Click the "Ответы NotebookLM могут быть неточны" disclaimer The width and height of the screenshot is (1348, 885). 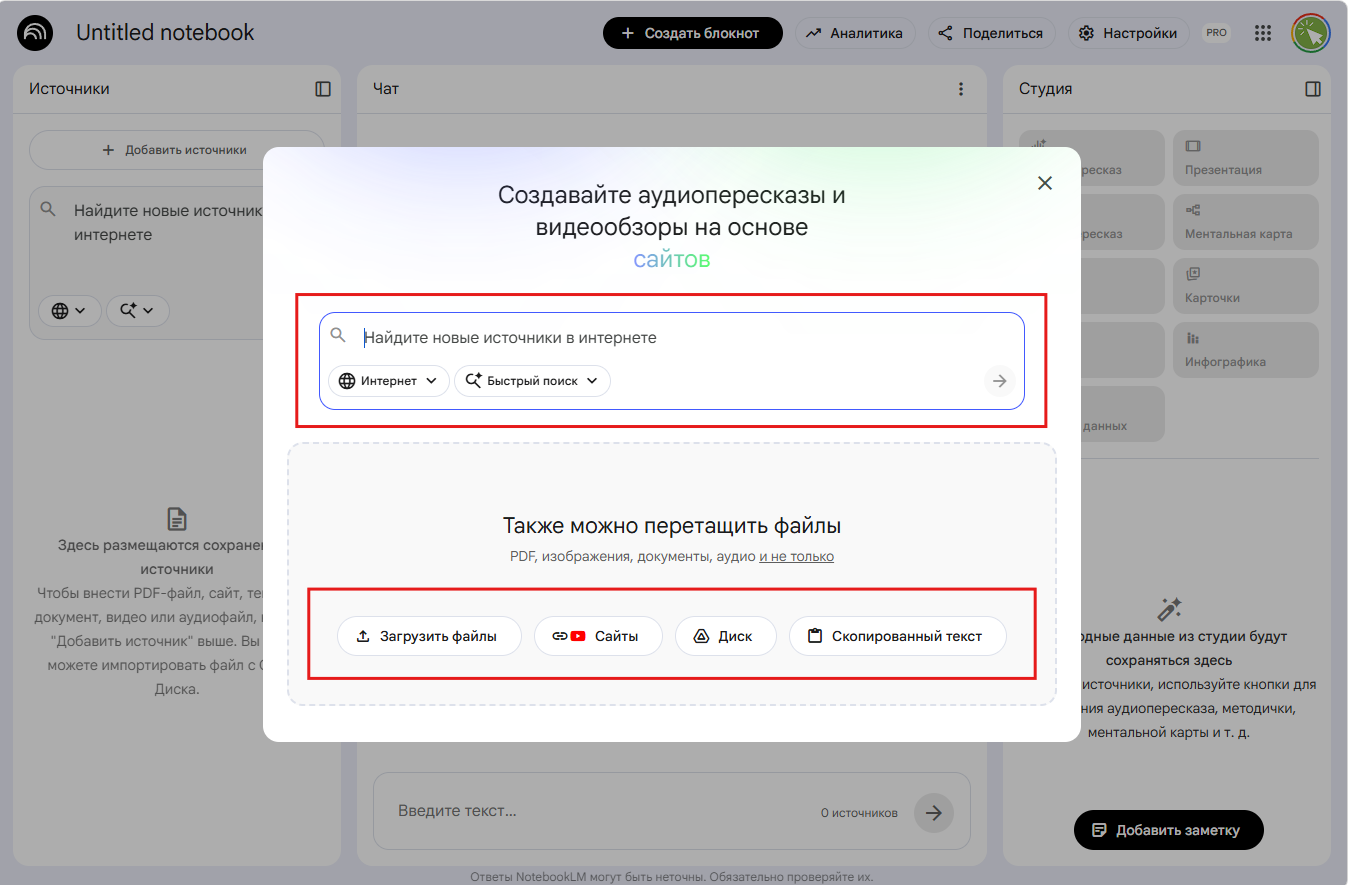672,877
